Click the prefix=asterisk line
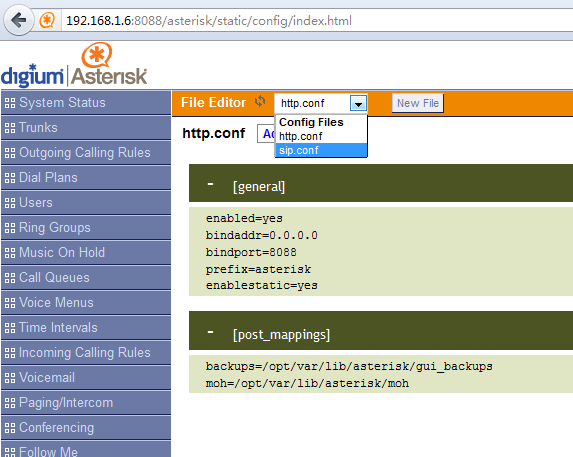This screenshot has height=457, width=573. pyautogui.click(x=258, y=269)
